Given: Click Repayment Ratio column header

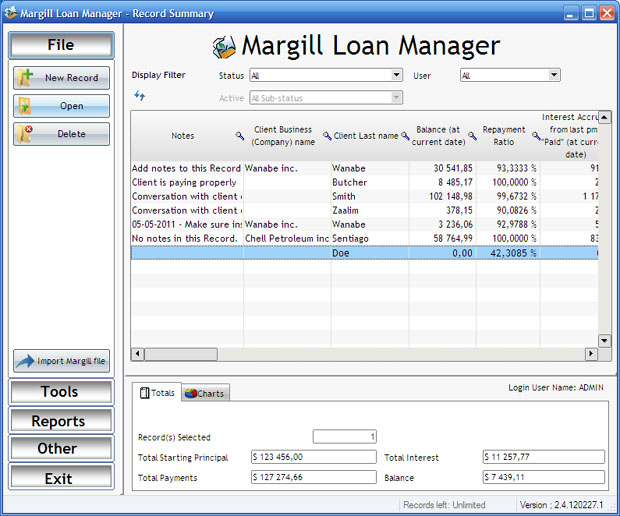Looking at the screenshot, I should click(504, 136).
